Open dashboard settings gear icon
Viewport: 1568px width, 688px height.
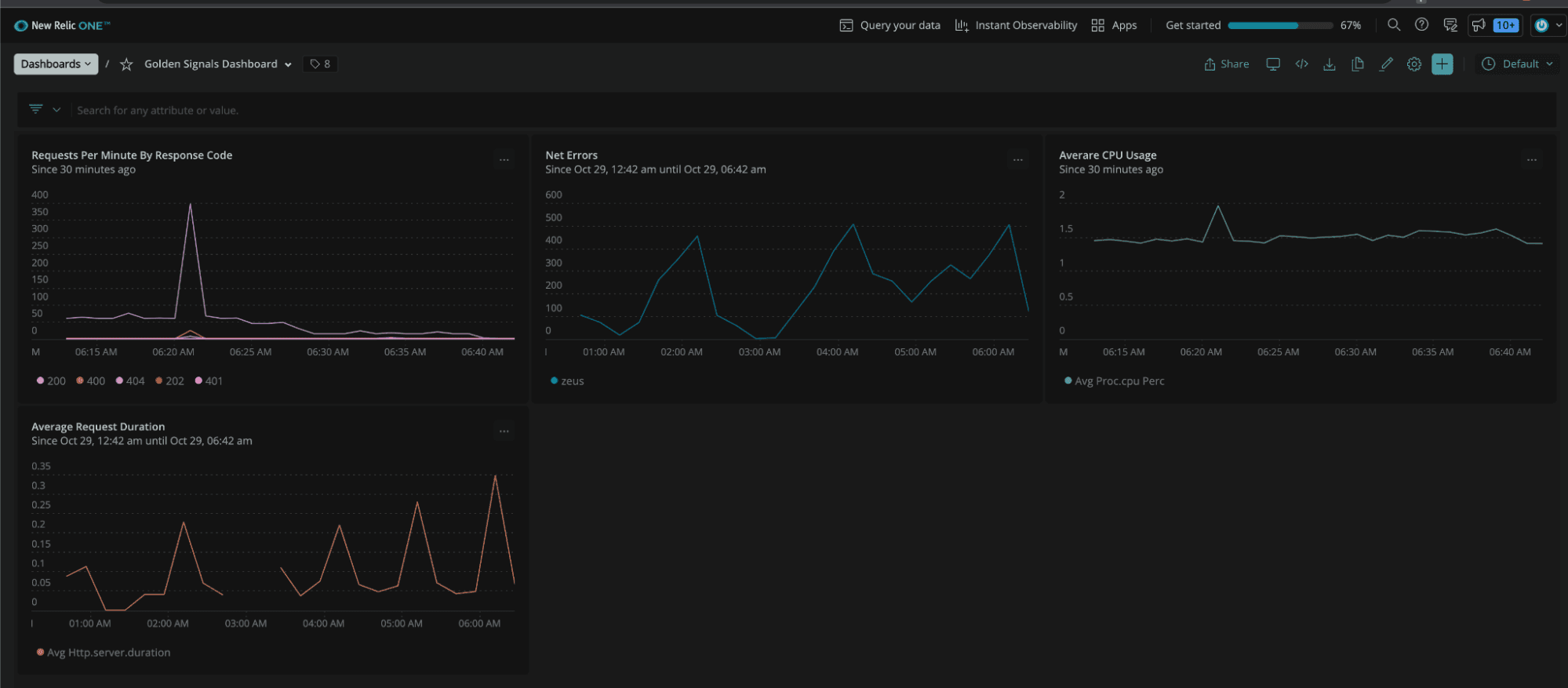1413,64
